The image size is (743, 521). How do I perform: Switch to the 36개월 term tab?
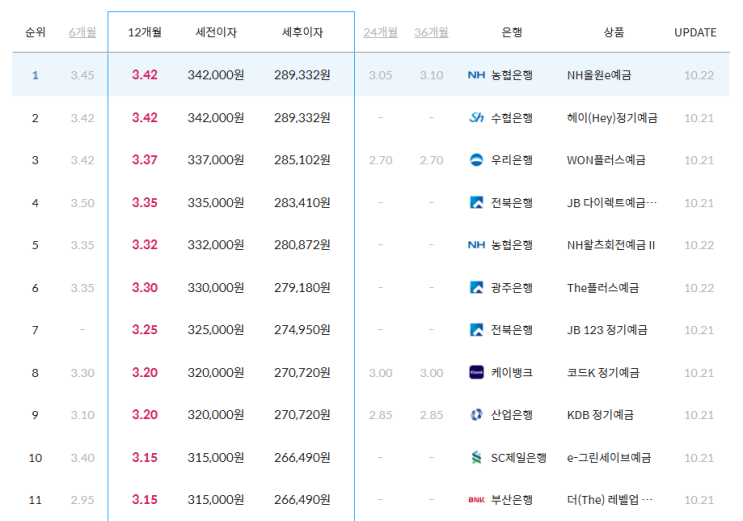(x=431, y=32)
